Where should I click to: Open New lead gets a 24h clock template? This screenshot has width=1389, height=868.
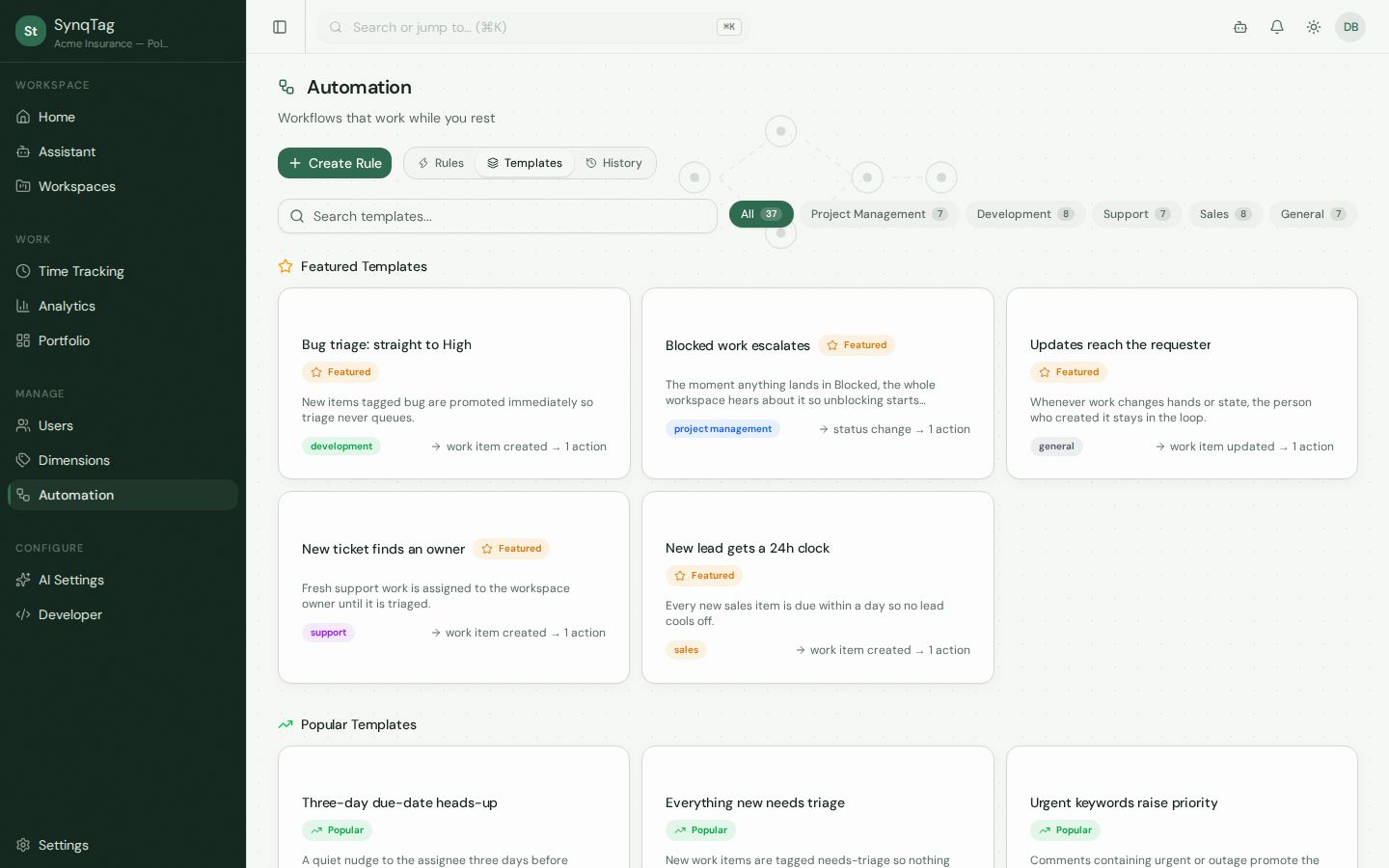[818, 587]
